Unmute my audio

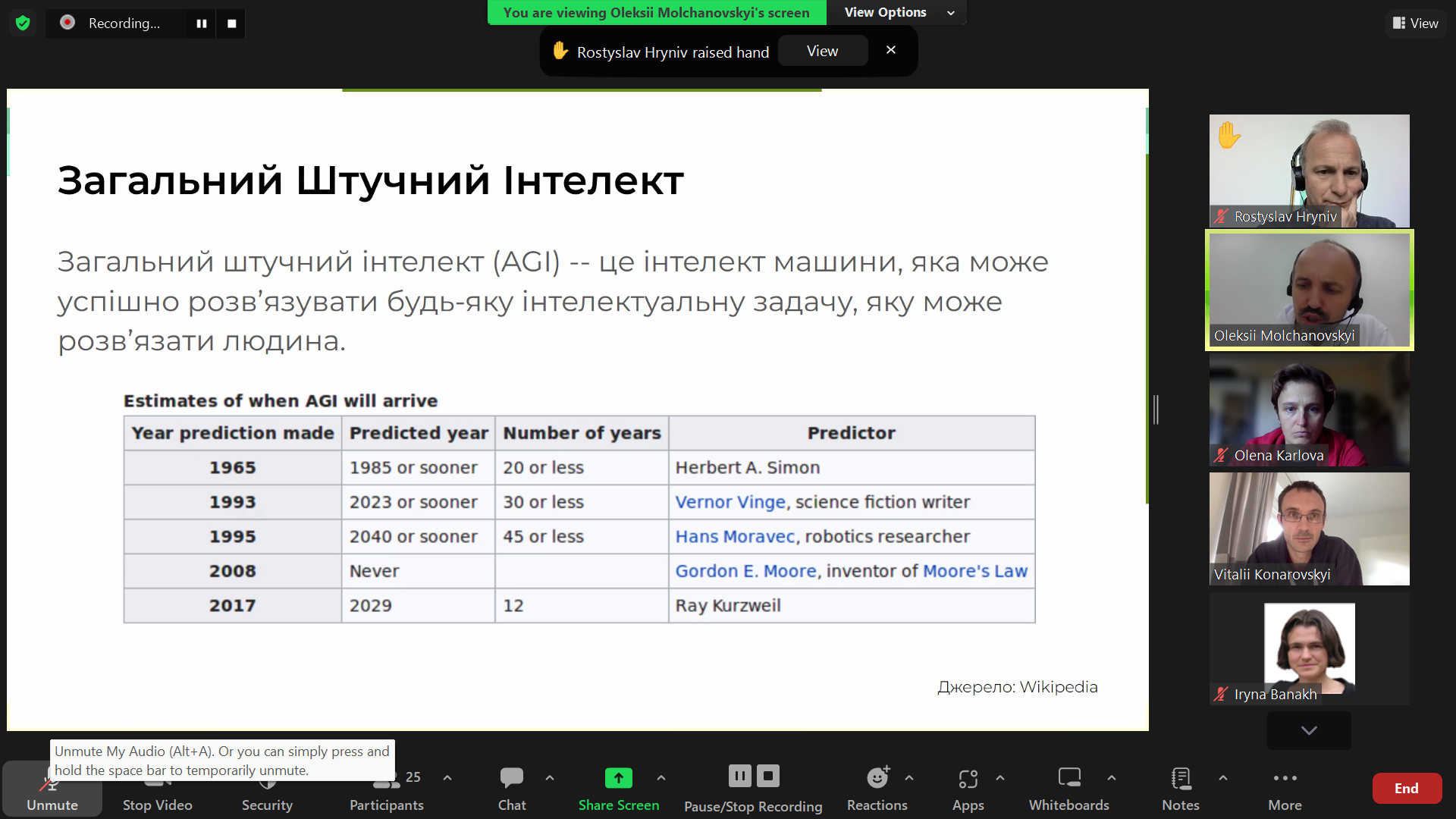point(52,789)
